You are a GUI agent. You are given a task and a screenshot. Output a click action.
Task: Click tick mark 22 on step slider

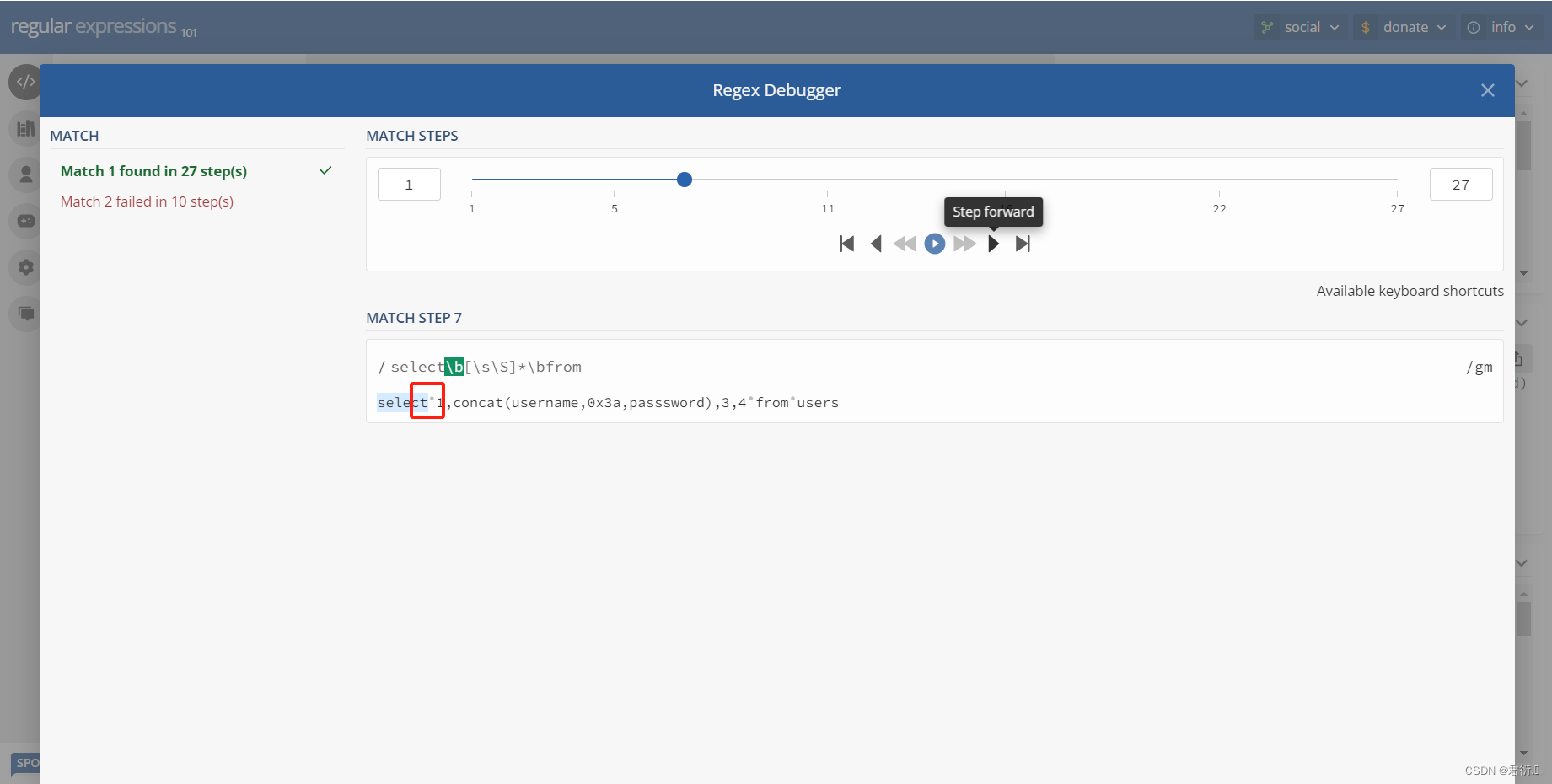pos(1219,208)
